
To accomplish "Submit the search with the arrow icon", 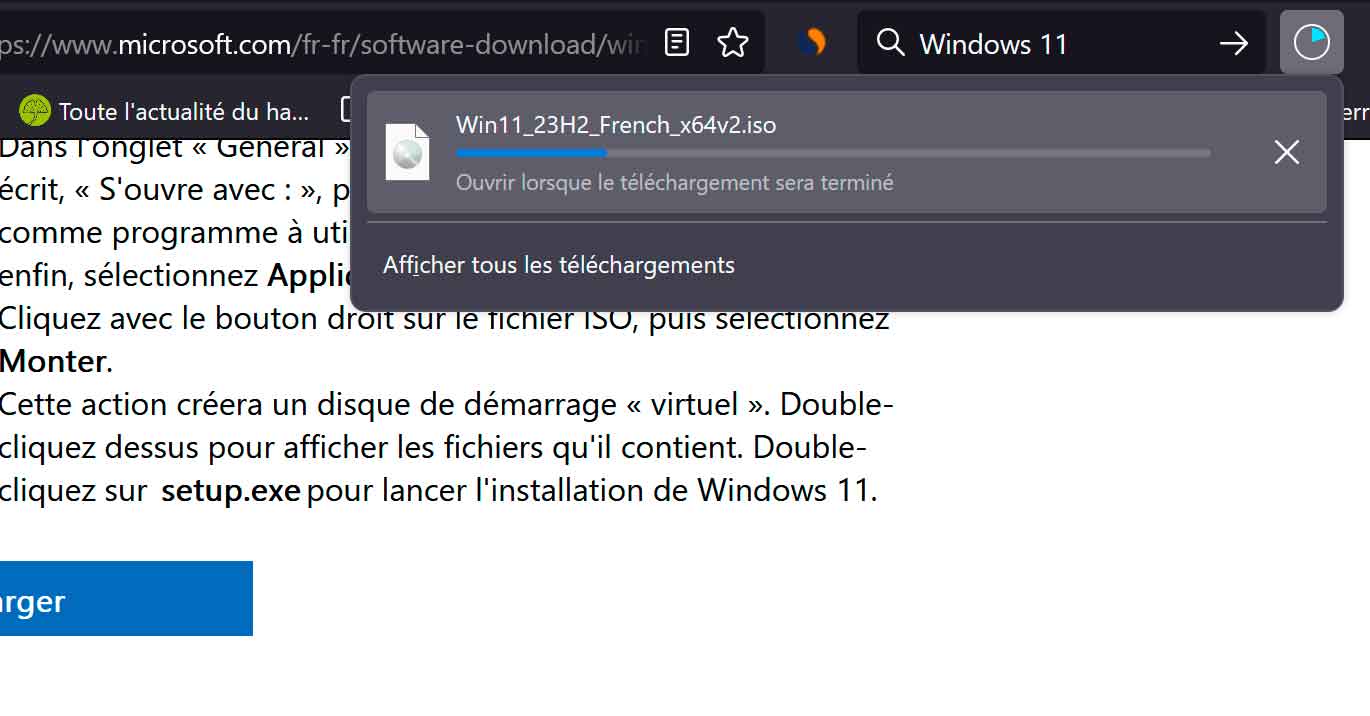I will tap(1234, 43).
